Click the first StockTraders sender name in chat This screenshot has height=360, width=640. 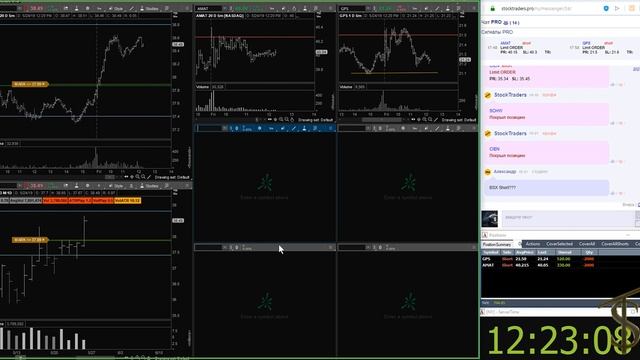pyautogui.click(x=510, y=95)
